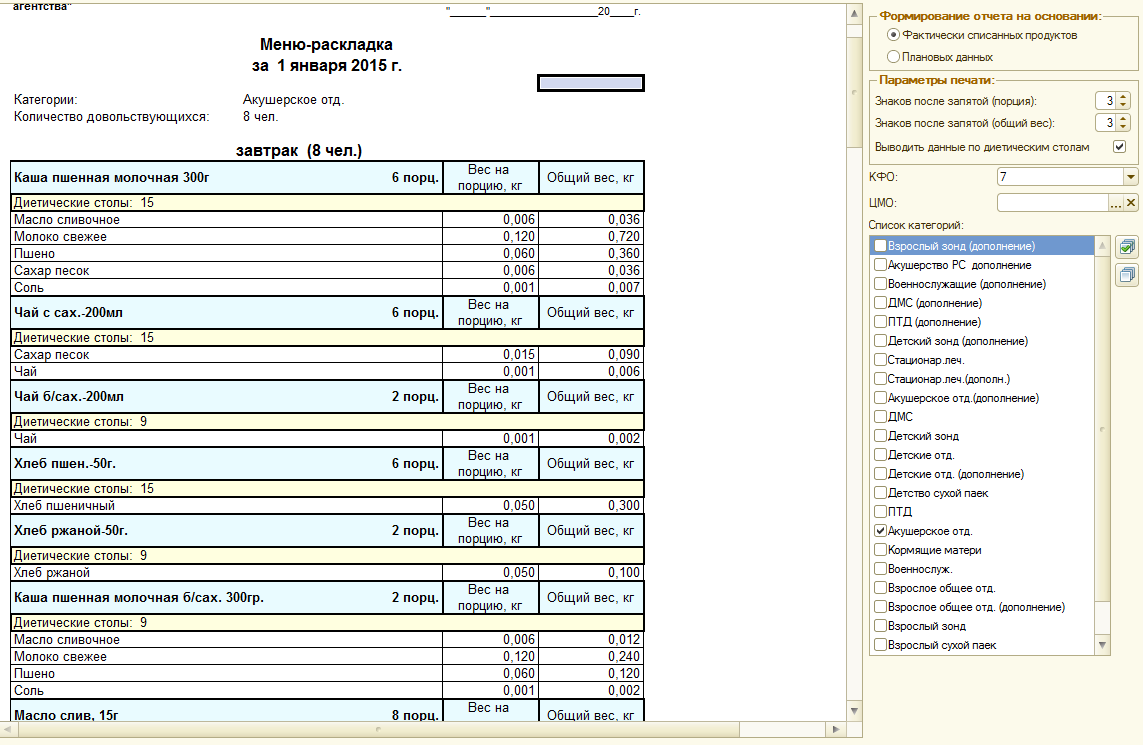The height and width of the screenshot is (745, 1143).
Task: Decrease decimal places for total weight
Action: pyautogui.click(x=1123, y=127)
